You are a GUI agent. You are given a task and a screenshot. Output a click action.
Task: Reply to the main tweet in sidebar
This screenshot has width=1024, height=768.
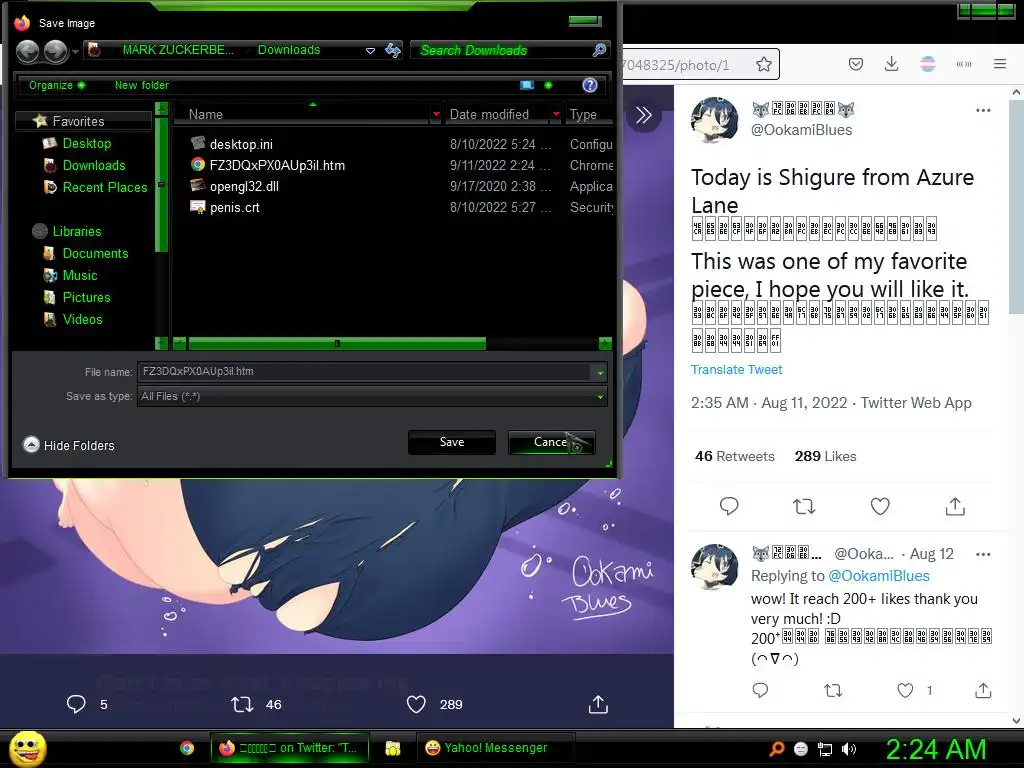(729, 506)
